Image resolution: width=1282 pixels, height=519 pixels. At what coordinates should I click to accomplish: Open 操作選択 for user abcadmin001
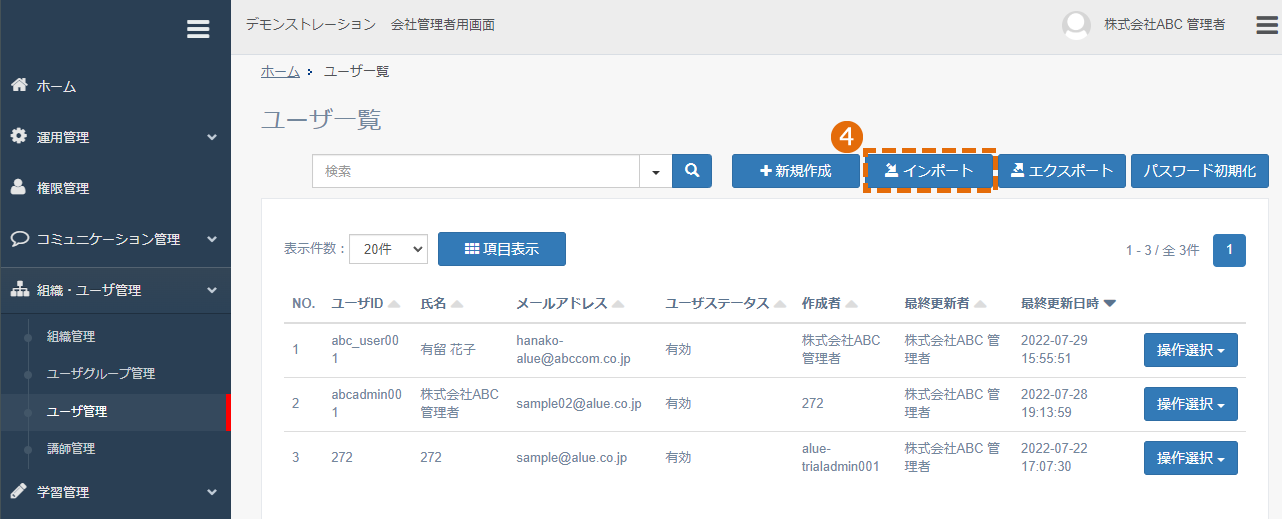coord(1191,404)
